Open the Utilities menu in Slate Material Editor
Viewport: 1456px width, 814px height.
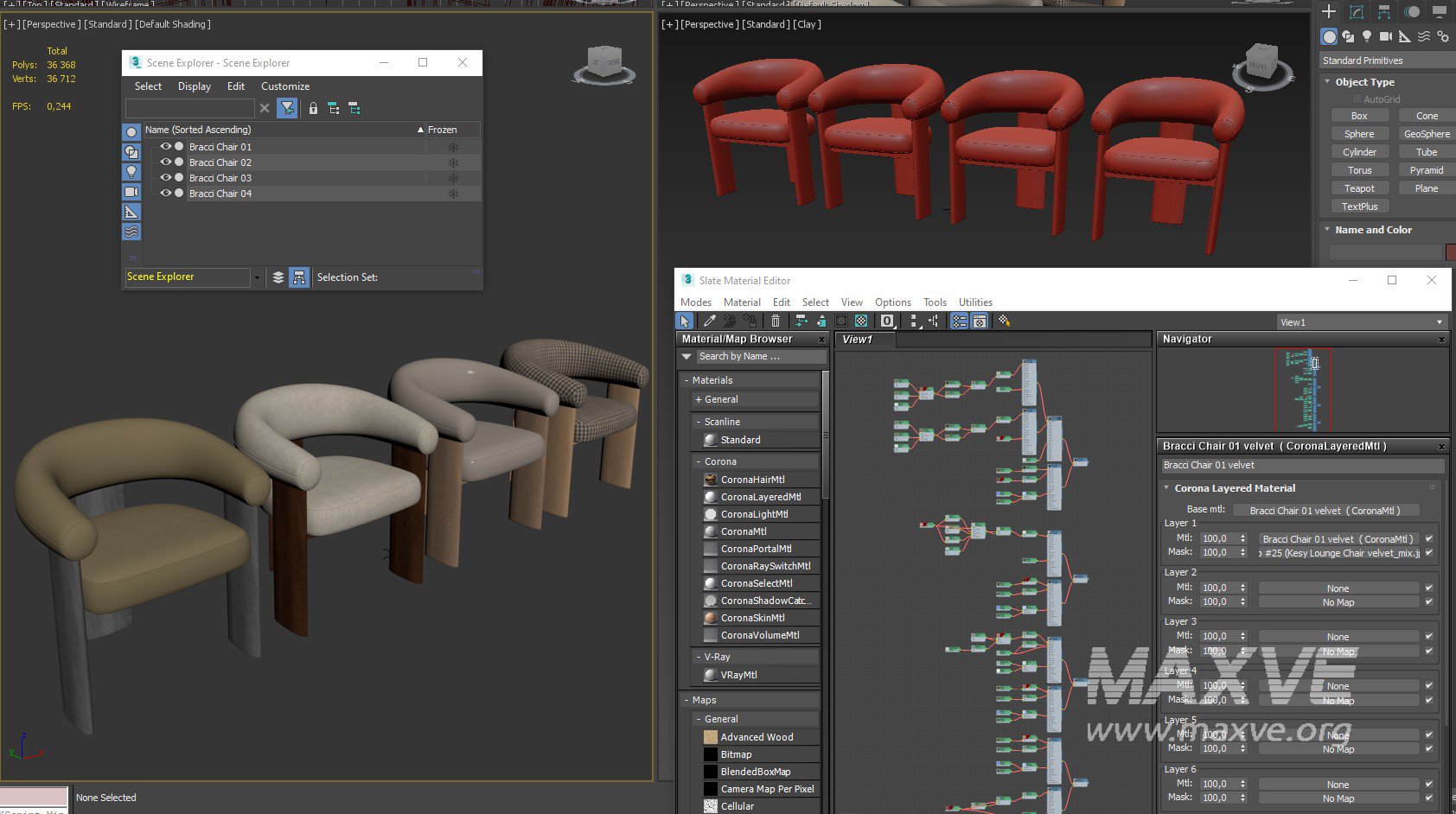pos(975,302)
